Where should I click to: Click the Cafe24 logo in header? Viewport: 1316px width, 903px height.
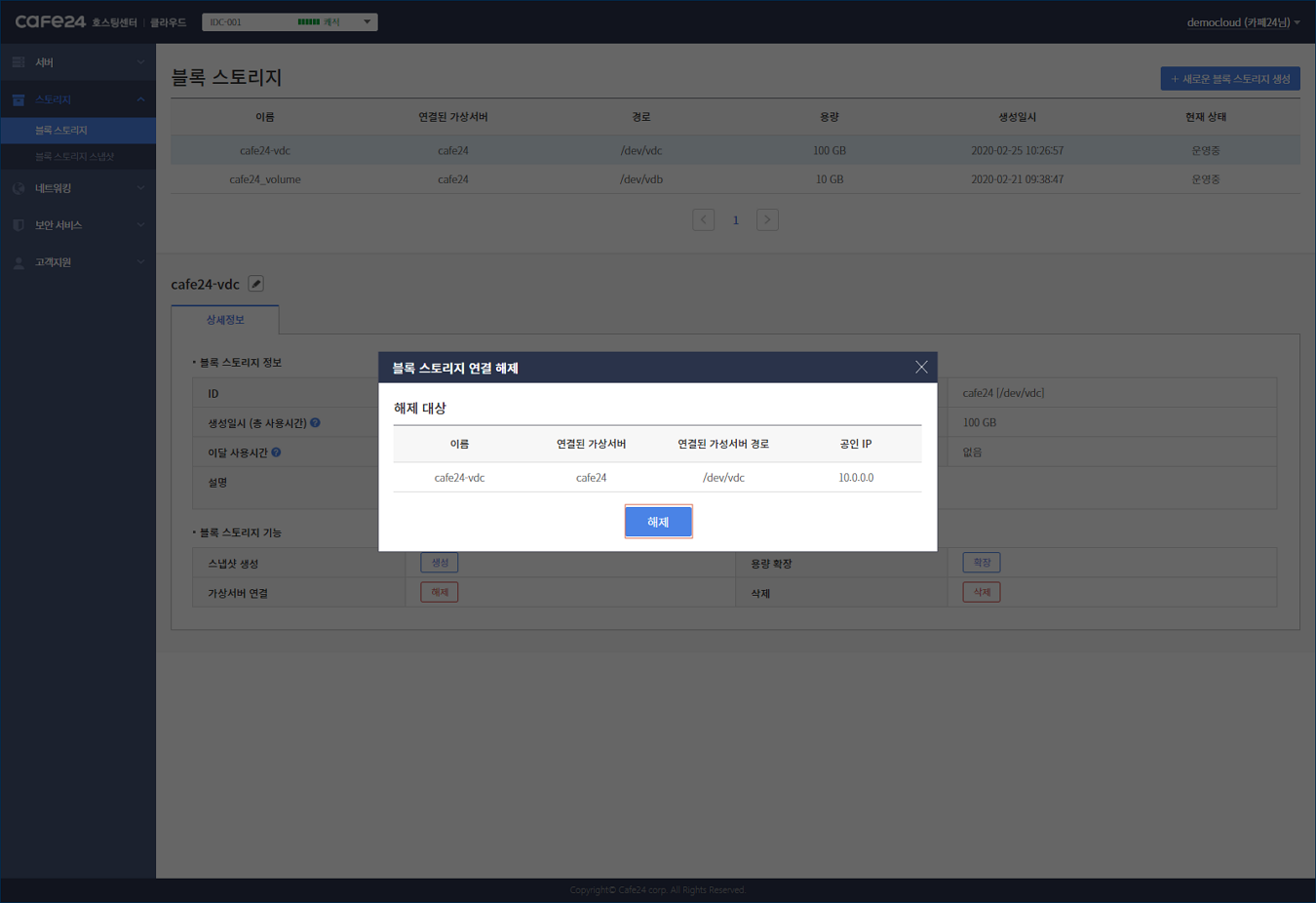pos(51,21)
